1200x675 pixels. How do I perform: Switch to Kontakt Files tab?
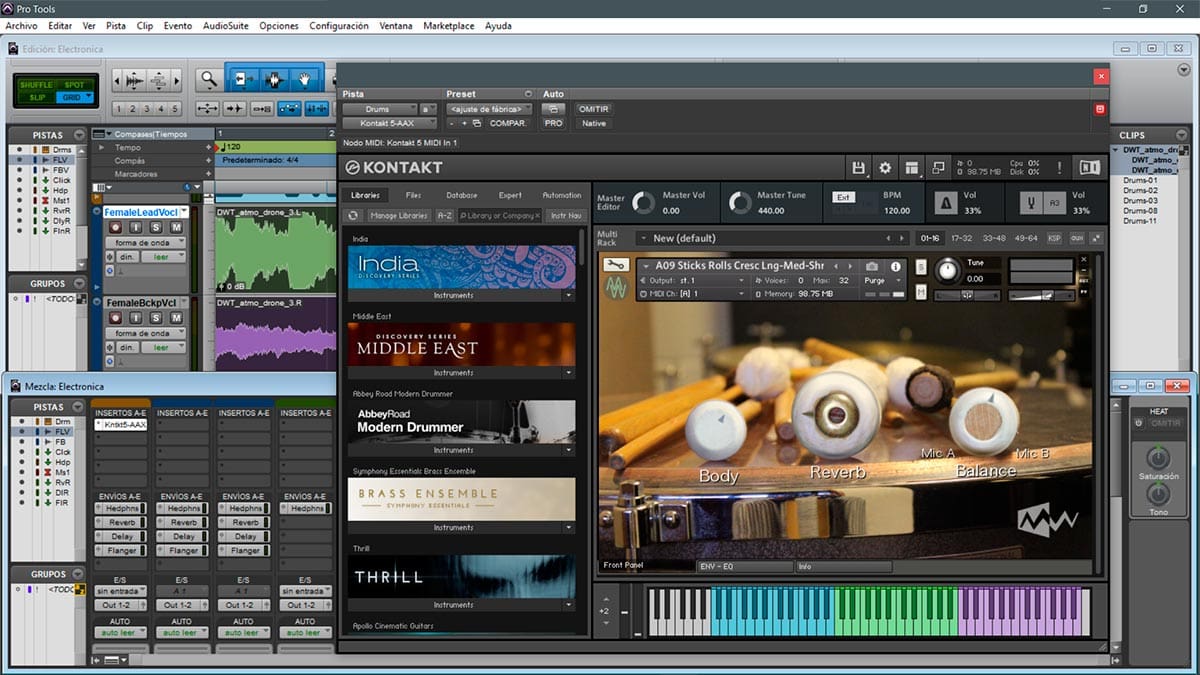(413, 195)
